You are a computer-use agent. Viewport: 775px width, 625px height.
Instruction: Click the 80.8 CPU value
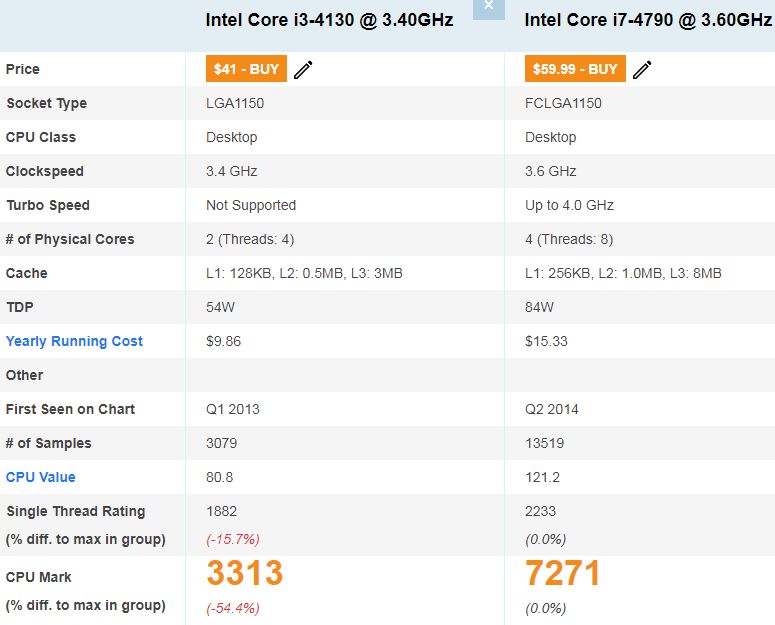click(x=219, y=477)
